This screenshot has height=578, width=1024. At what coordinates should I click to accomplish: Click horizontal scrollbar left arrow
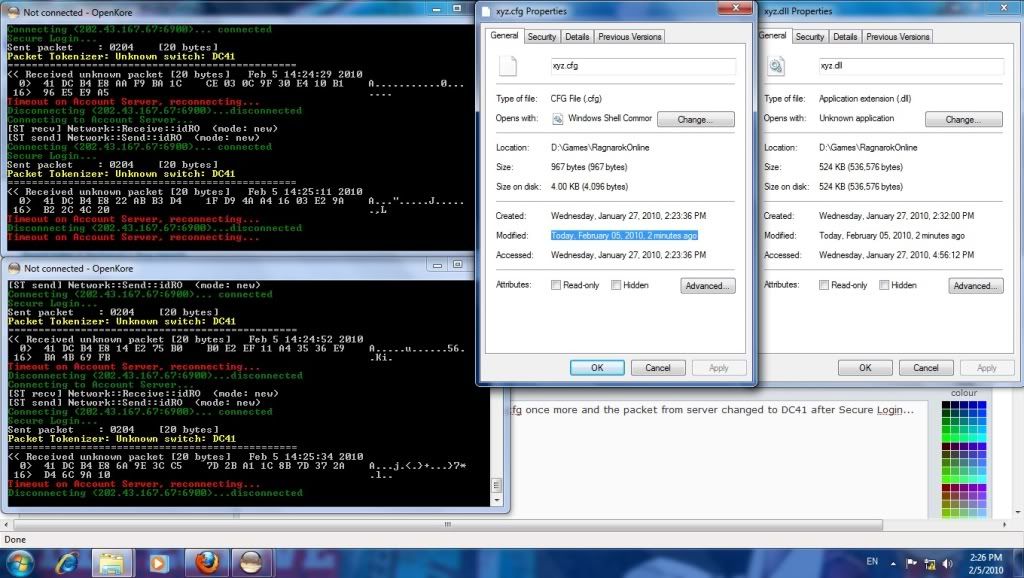tap(7, 524)
